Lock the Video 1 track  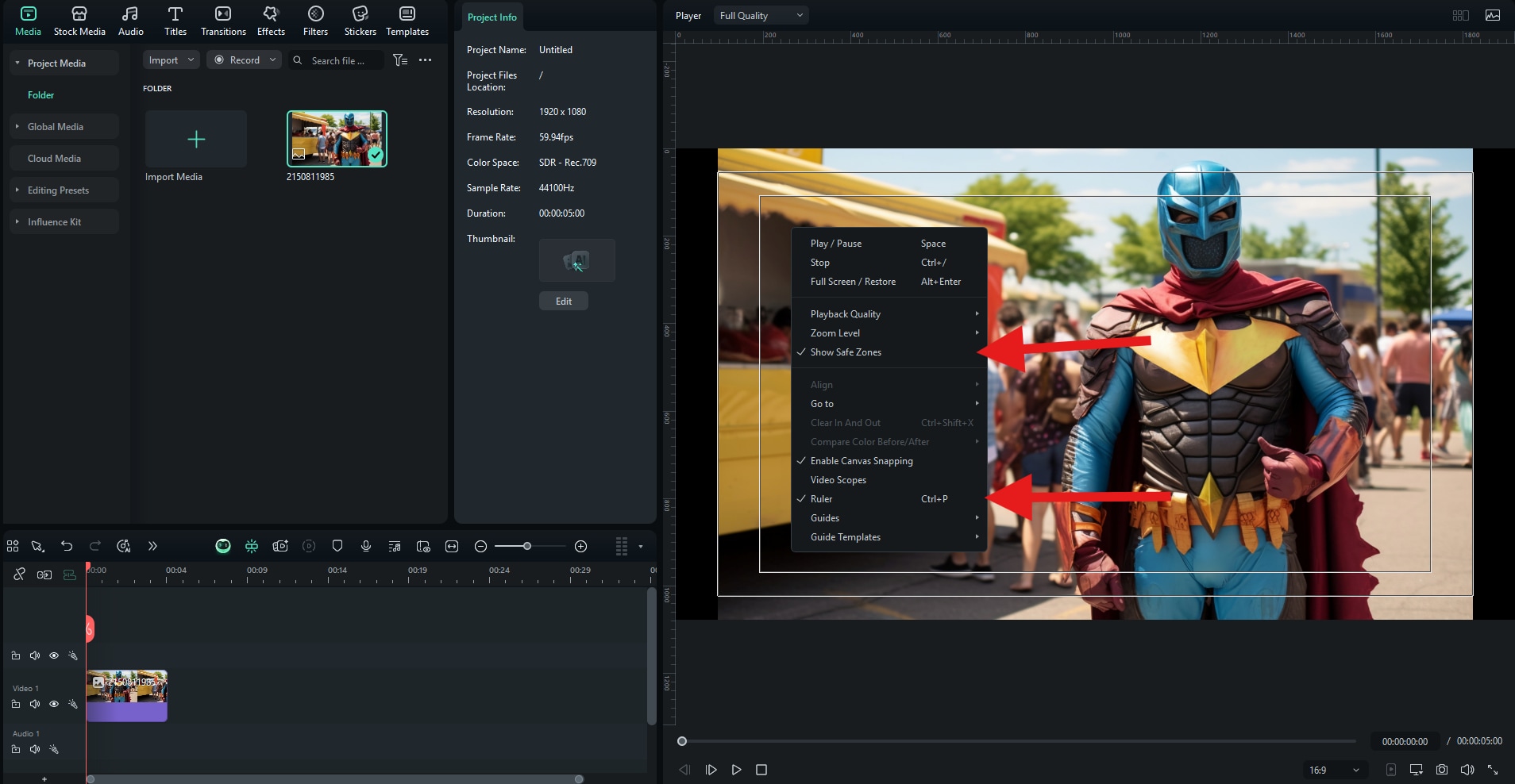[x=16, y=704]
